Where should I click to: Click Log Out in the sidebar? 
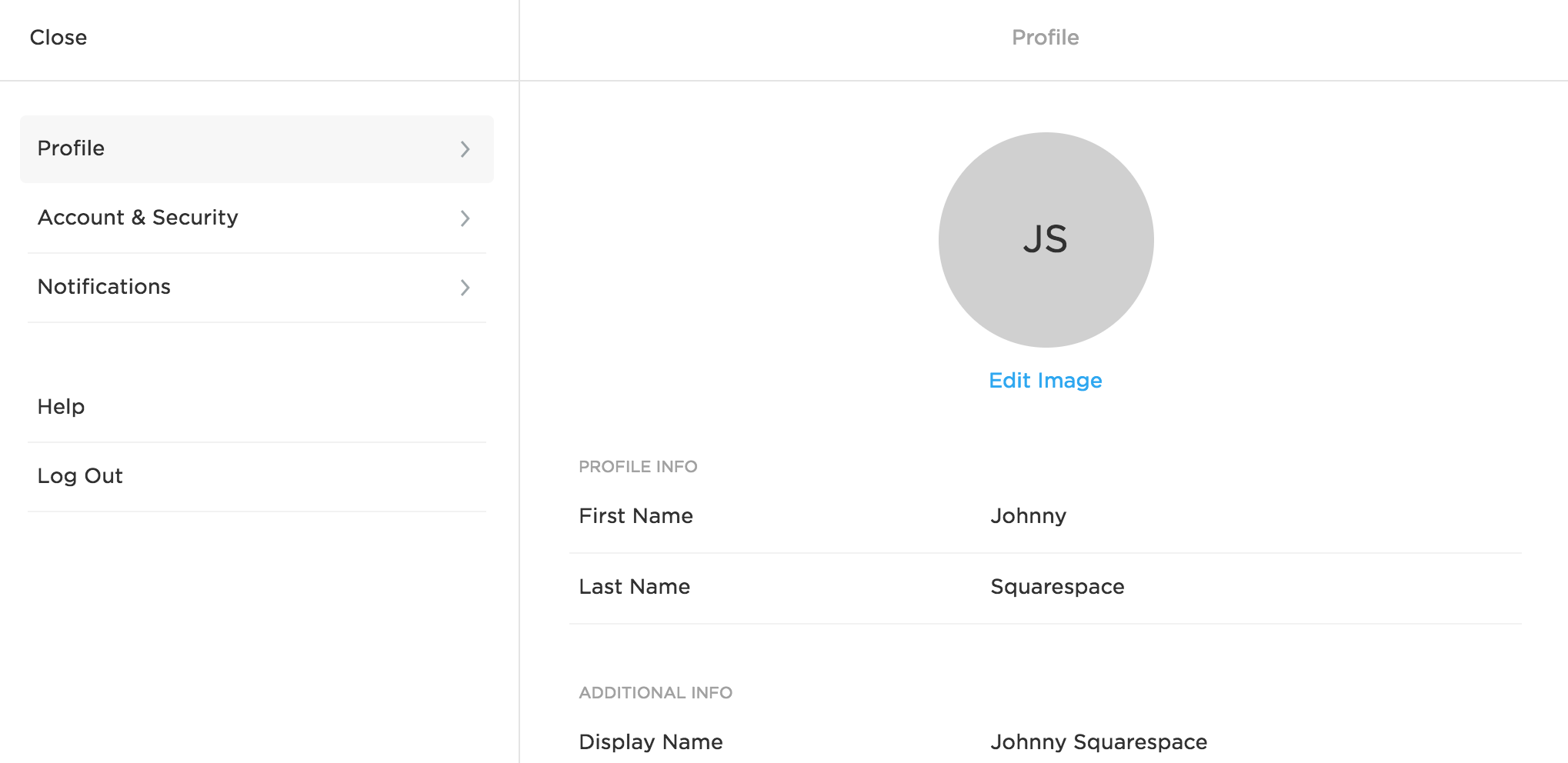tap(80, 476)
